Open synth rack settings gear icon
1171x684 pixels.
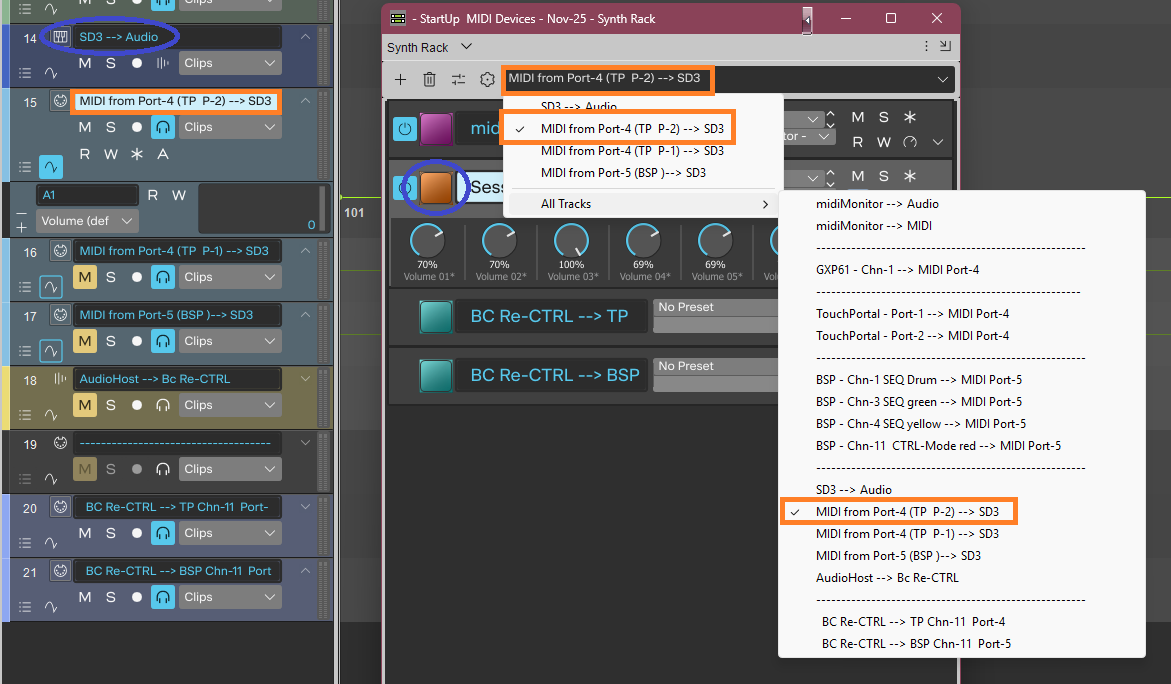(488, 80)
